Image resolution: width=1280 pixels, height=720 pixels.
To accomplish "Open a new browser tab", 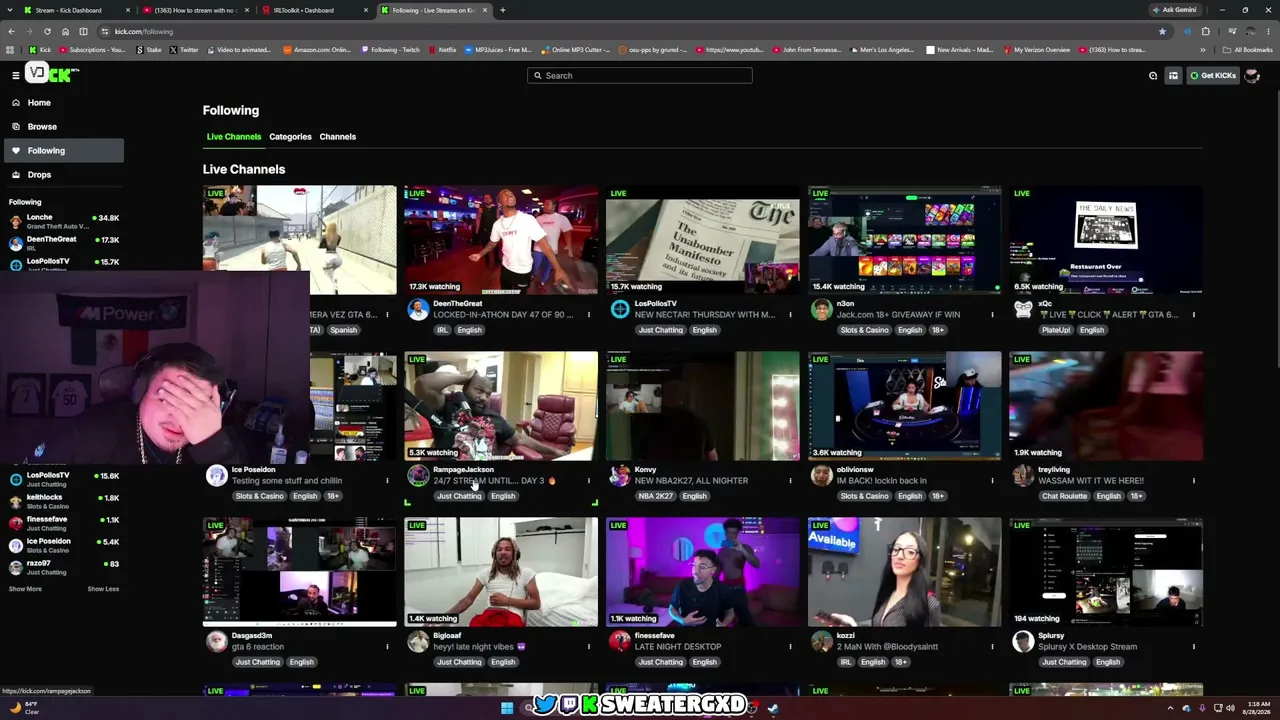I will (502, 10).
